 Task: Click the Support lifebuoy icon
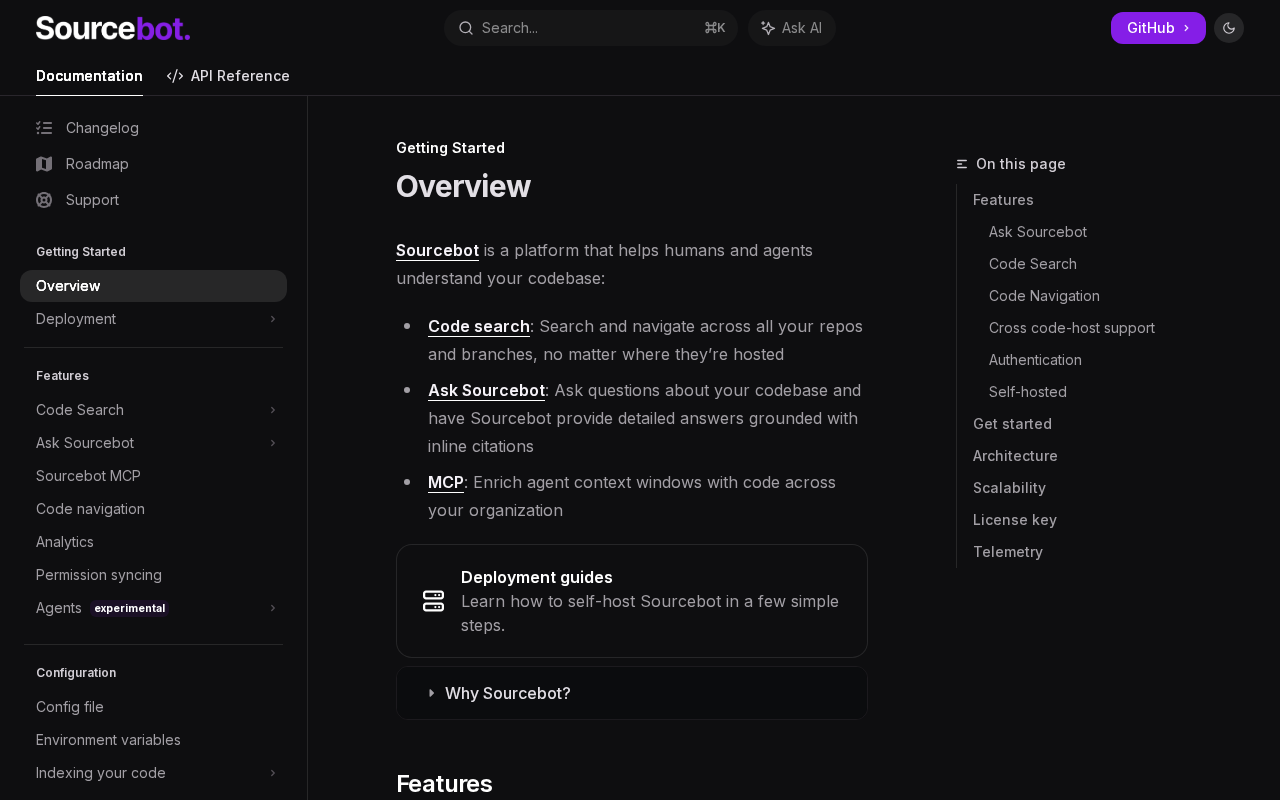coord(44,200)
